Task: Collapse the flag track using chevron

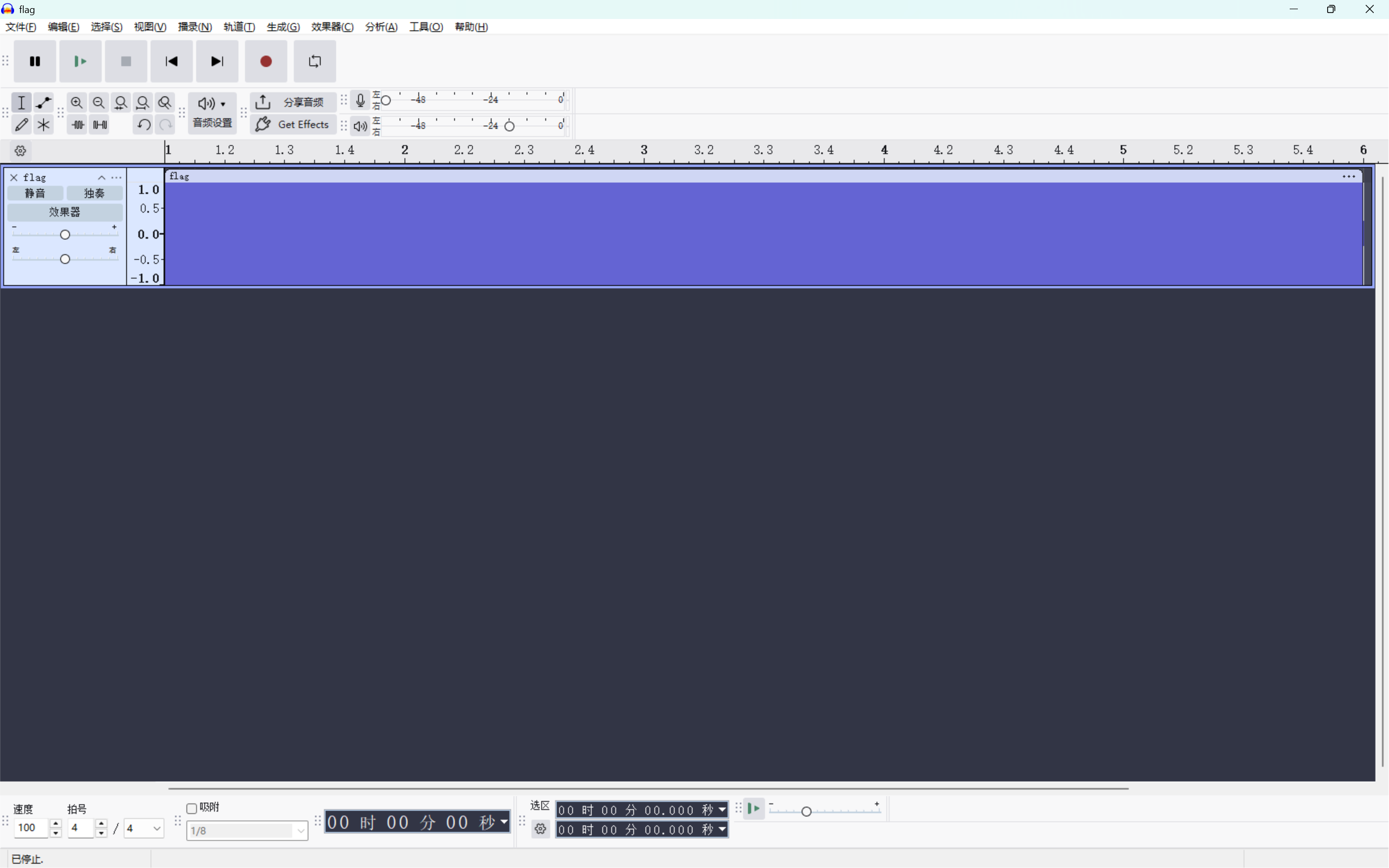Action: (x=101, y=177)
